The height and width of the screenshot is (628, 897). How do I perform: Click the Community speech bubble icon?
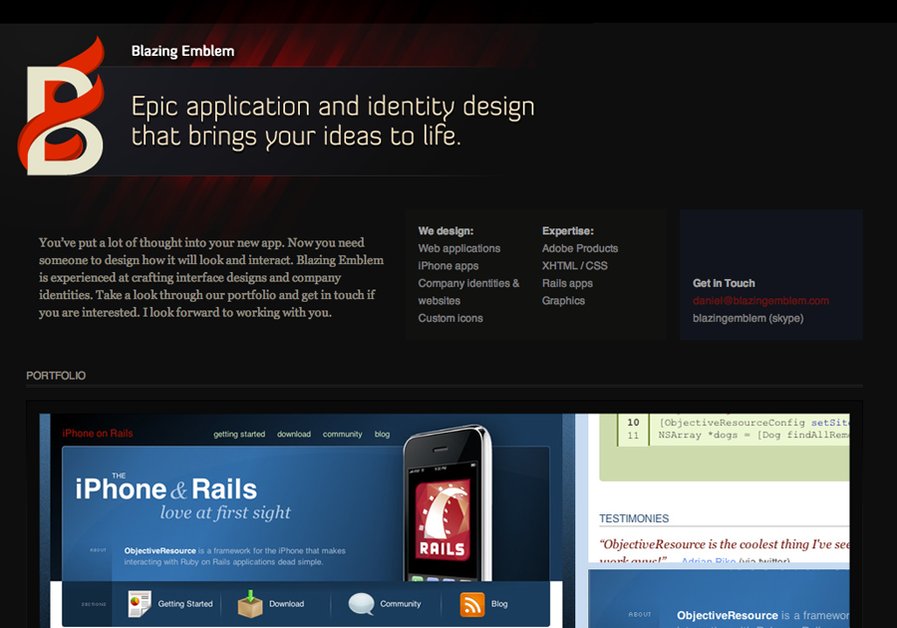[x=361, y=604]
